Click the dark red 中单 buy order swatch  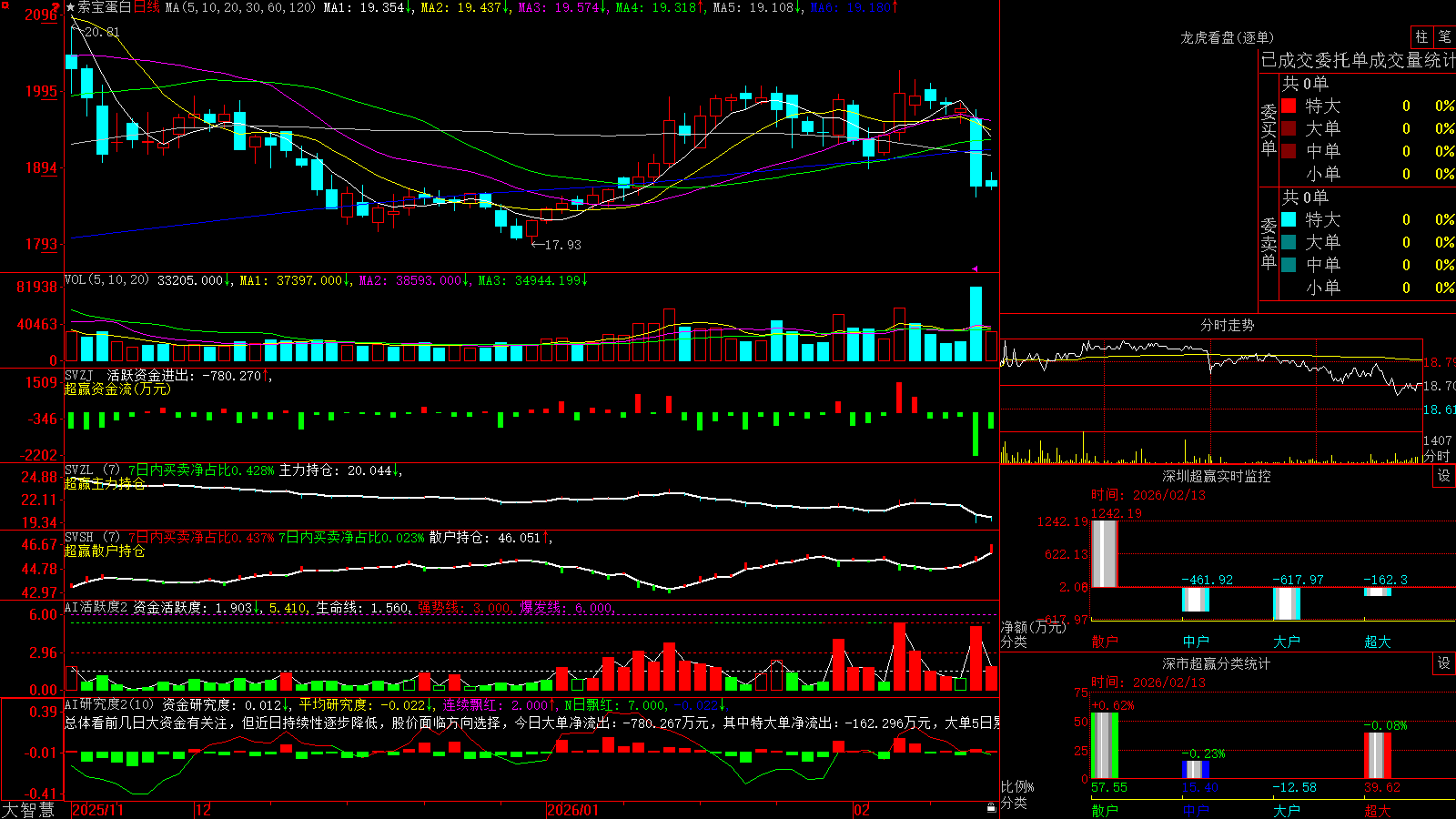click(x=1289, y=150)
